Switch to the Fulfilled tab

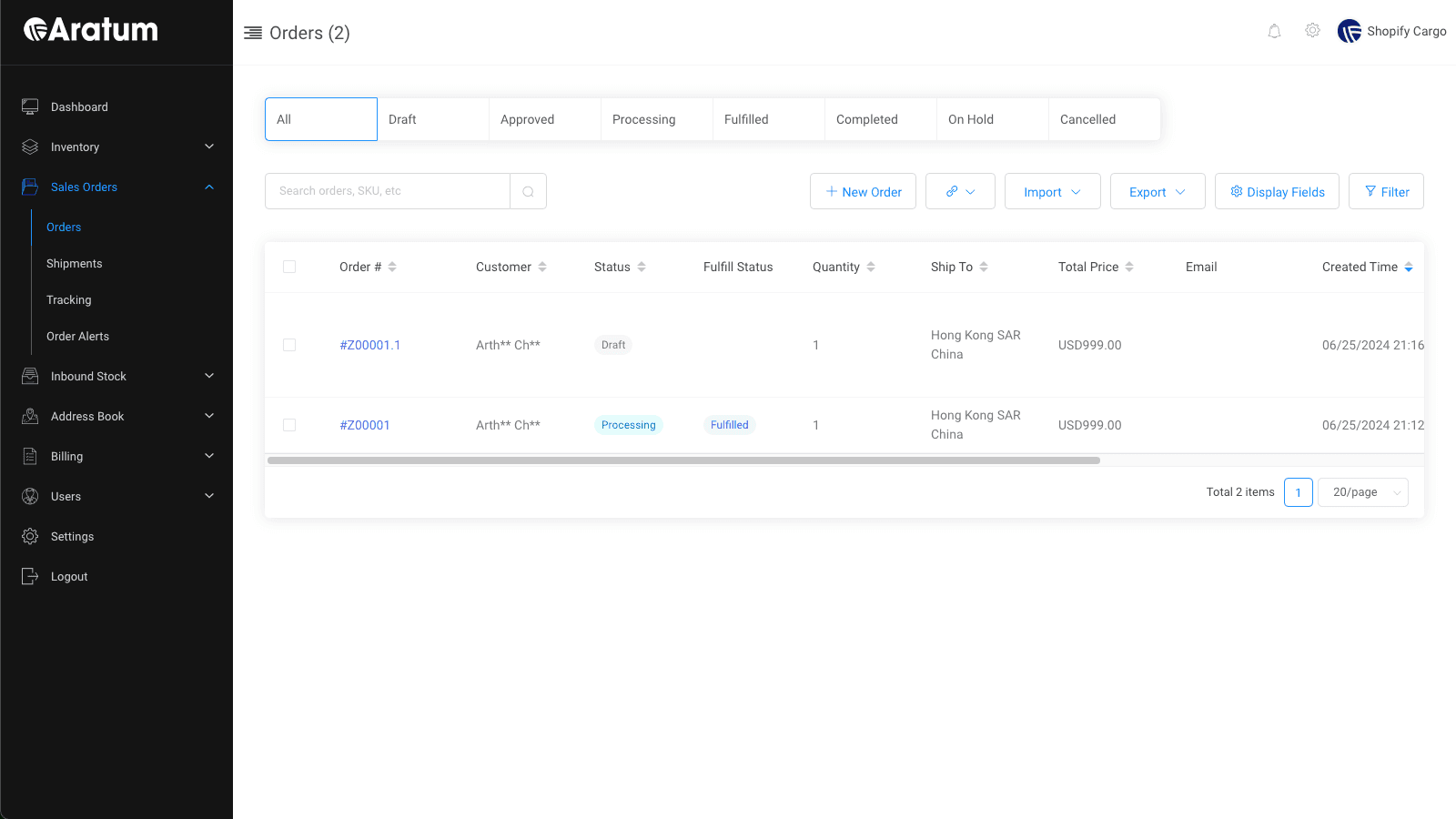click(x=746, y=118)
